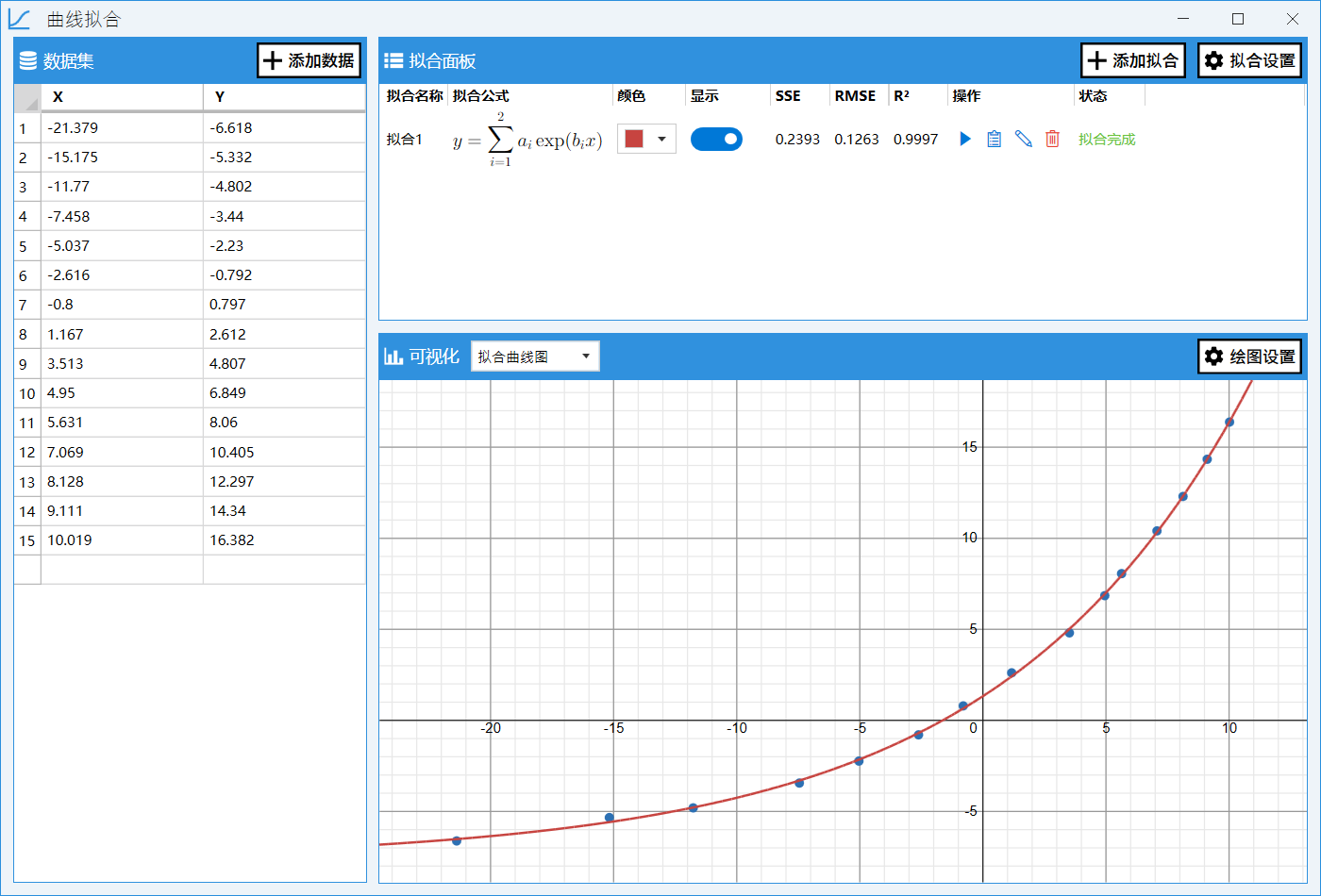Open 绘图设置 plot settings

[1250, 357]
